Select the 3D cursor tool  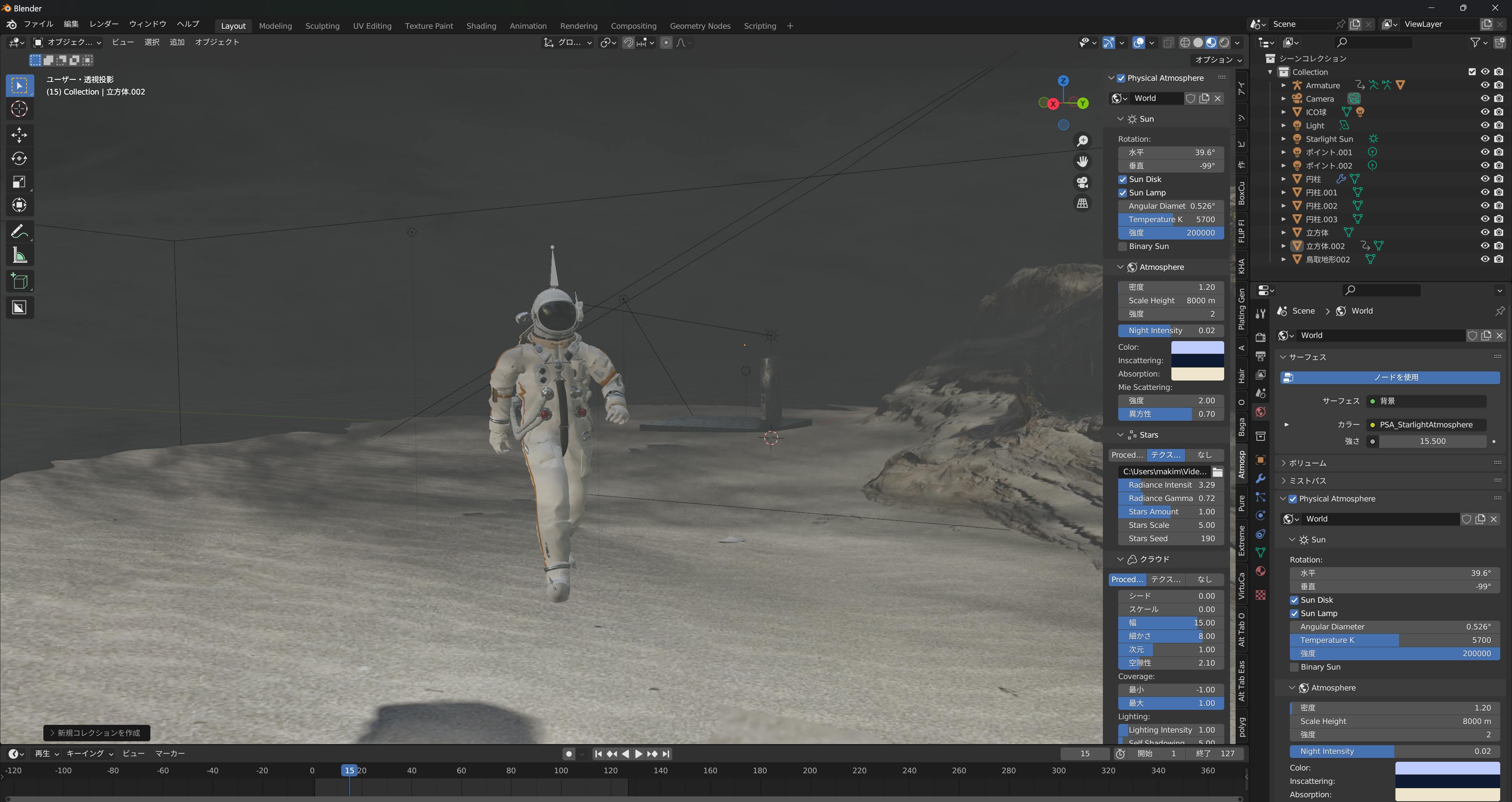click(x=19, y=109)
